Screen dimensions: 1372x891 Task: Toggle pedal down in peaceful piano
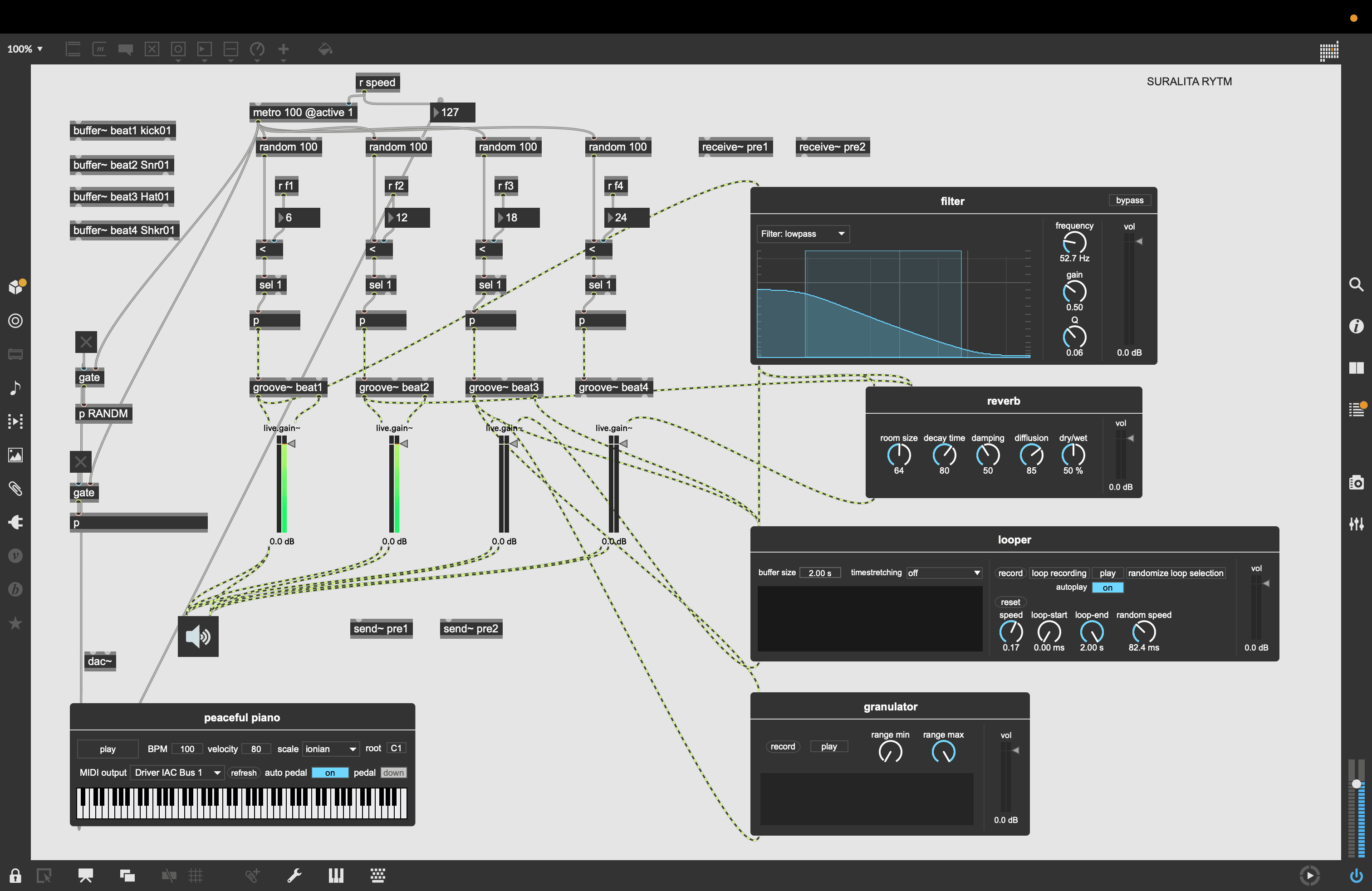393,773
